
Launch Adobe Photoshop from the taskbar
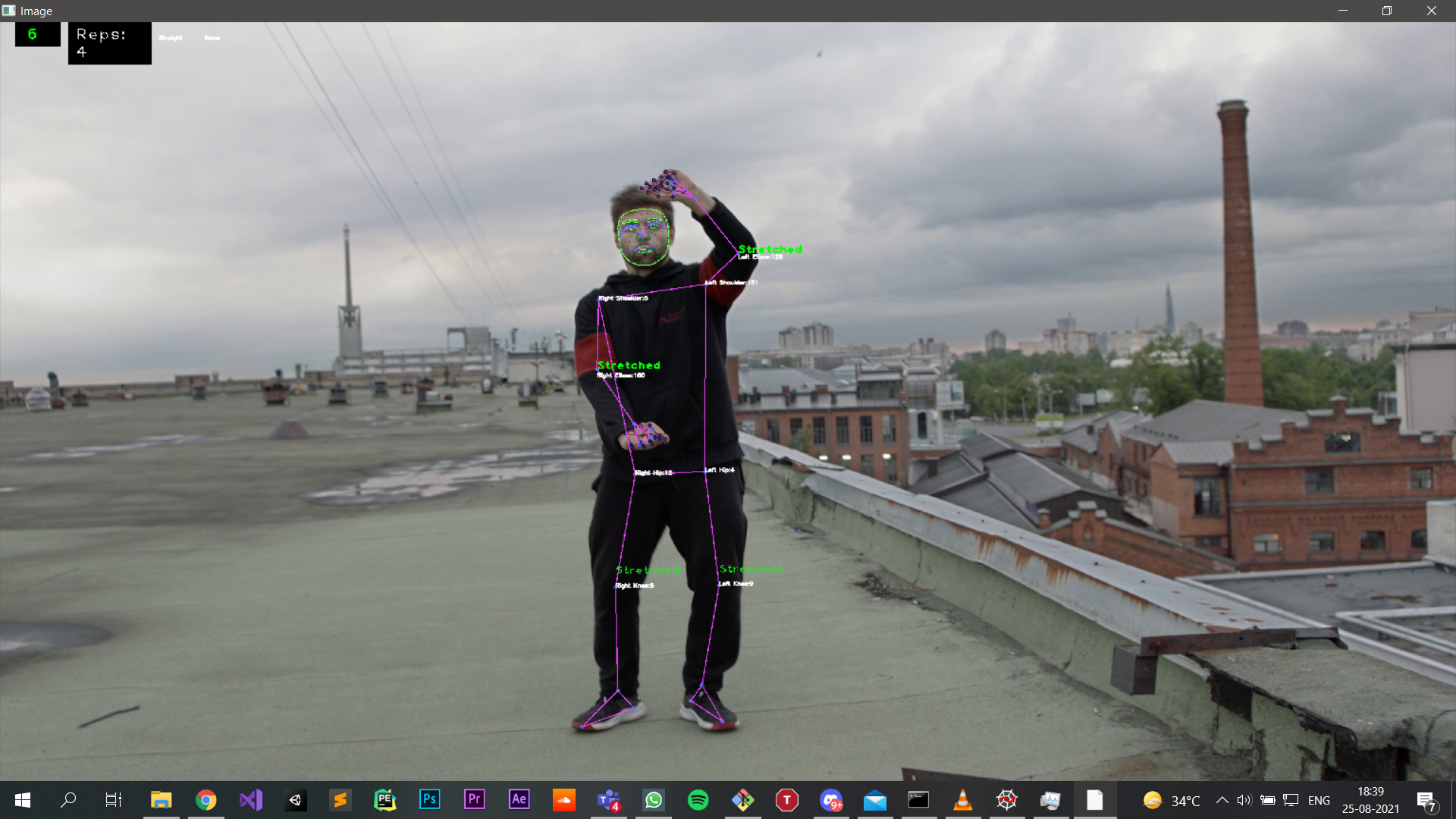pos(429,800)
